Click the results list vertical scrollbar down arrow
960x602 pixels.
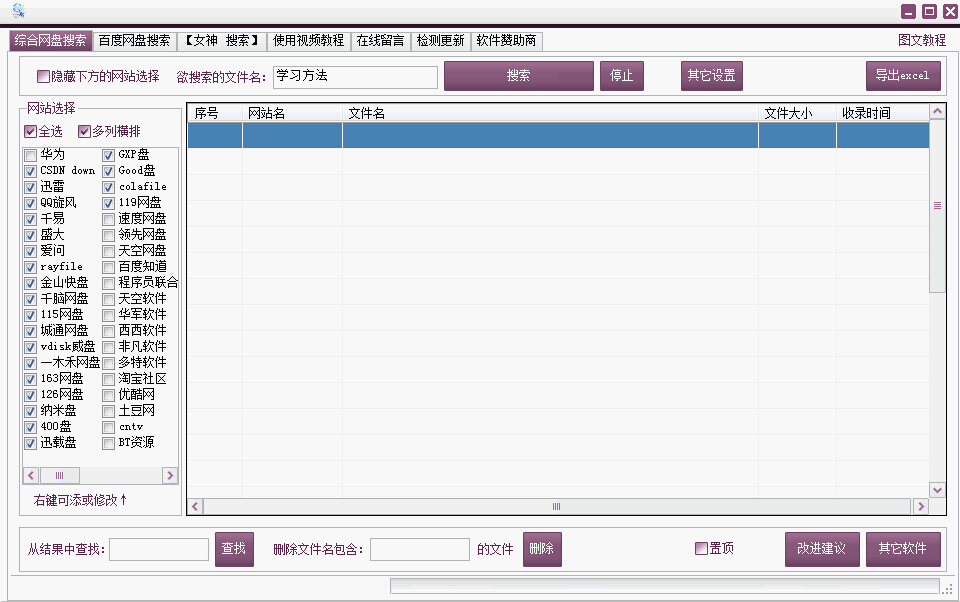coord(937,489)
